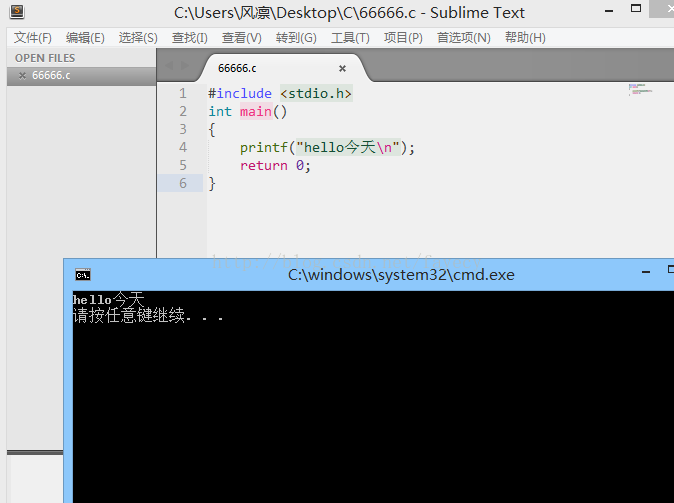
Task: Click the cmd.exe window icon
Action: [x=83, y=275]
